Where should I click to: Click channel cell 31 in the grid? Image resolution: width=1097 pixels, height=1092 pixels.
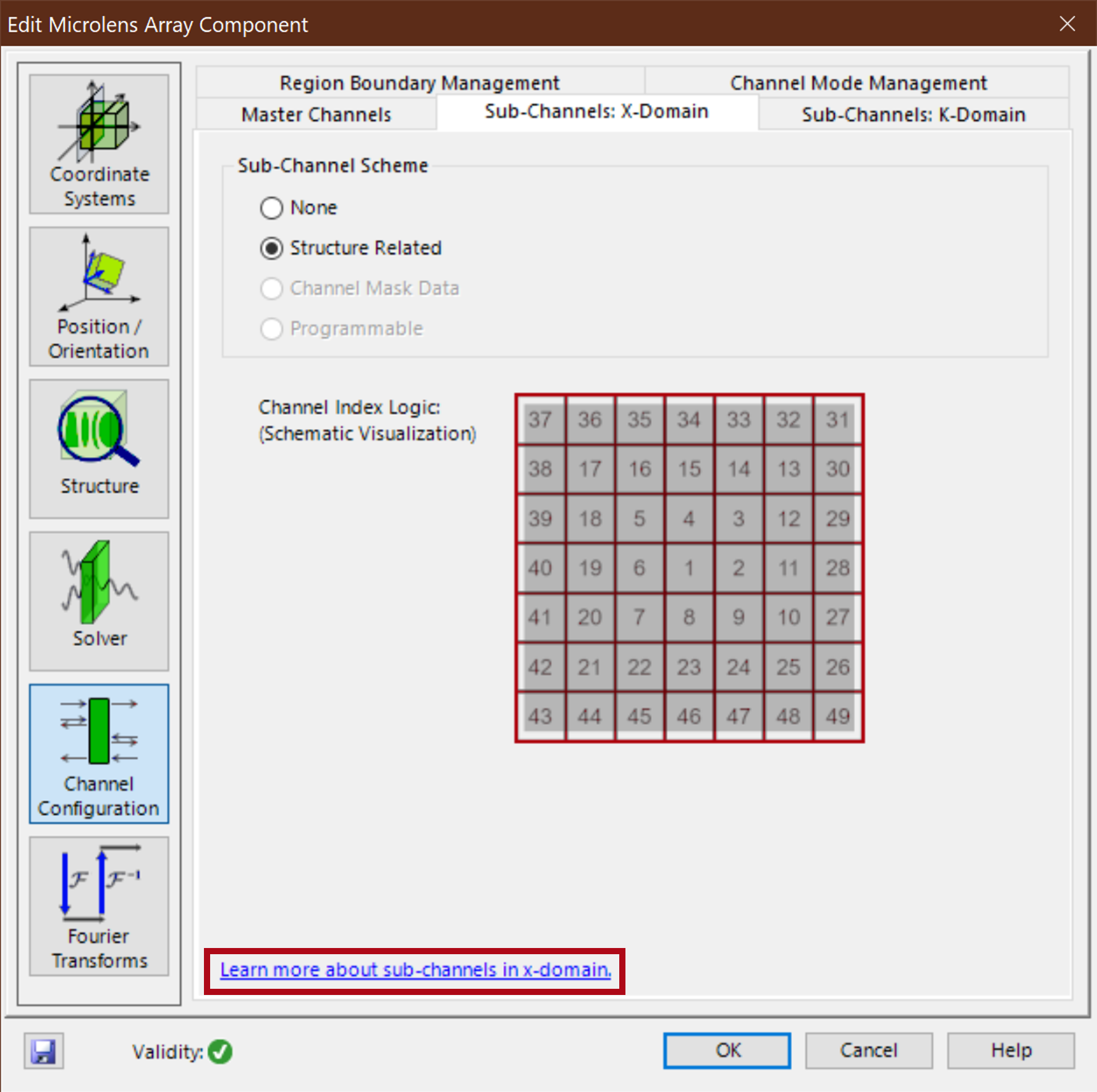838,420
